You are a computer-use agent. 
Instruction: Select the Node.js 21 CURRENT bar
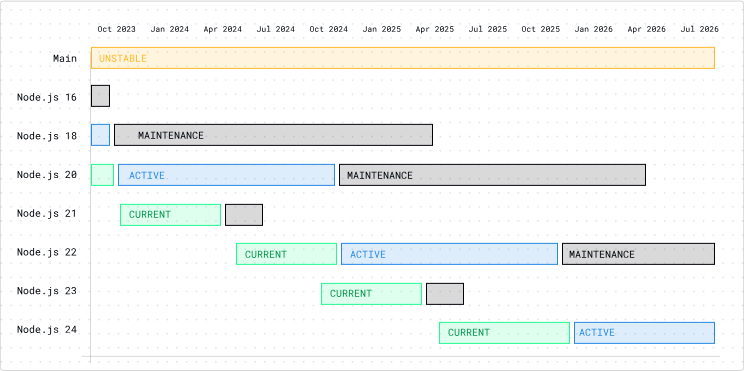(170, 214)
